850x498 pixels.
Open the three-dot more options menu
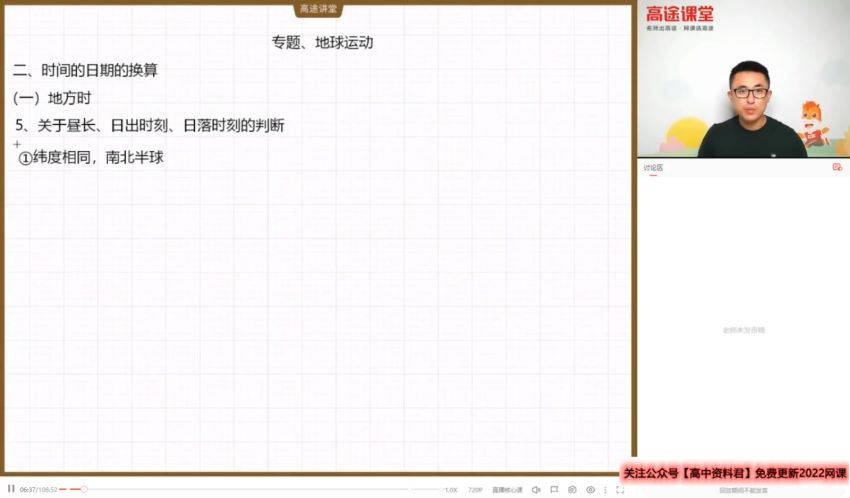pyautogui.click(x=606, y=490)
